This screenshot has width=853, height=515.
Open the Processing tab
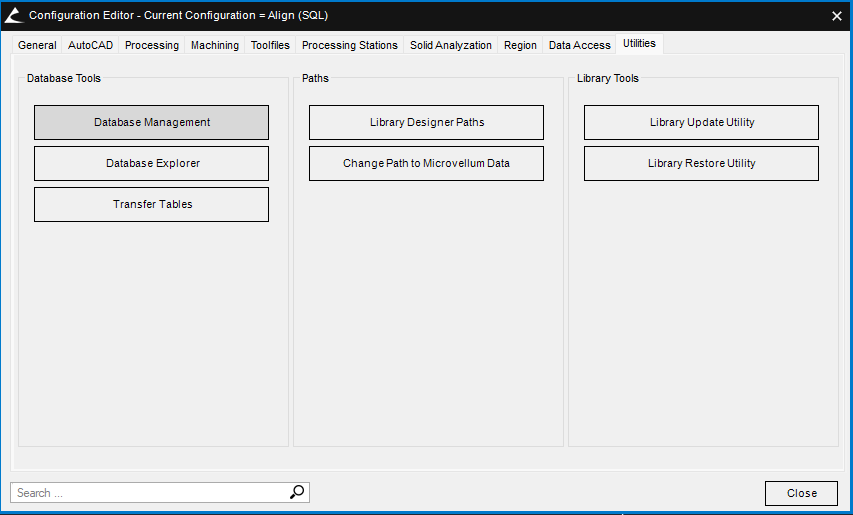pyautogui.click(x=152, y=45)
